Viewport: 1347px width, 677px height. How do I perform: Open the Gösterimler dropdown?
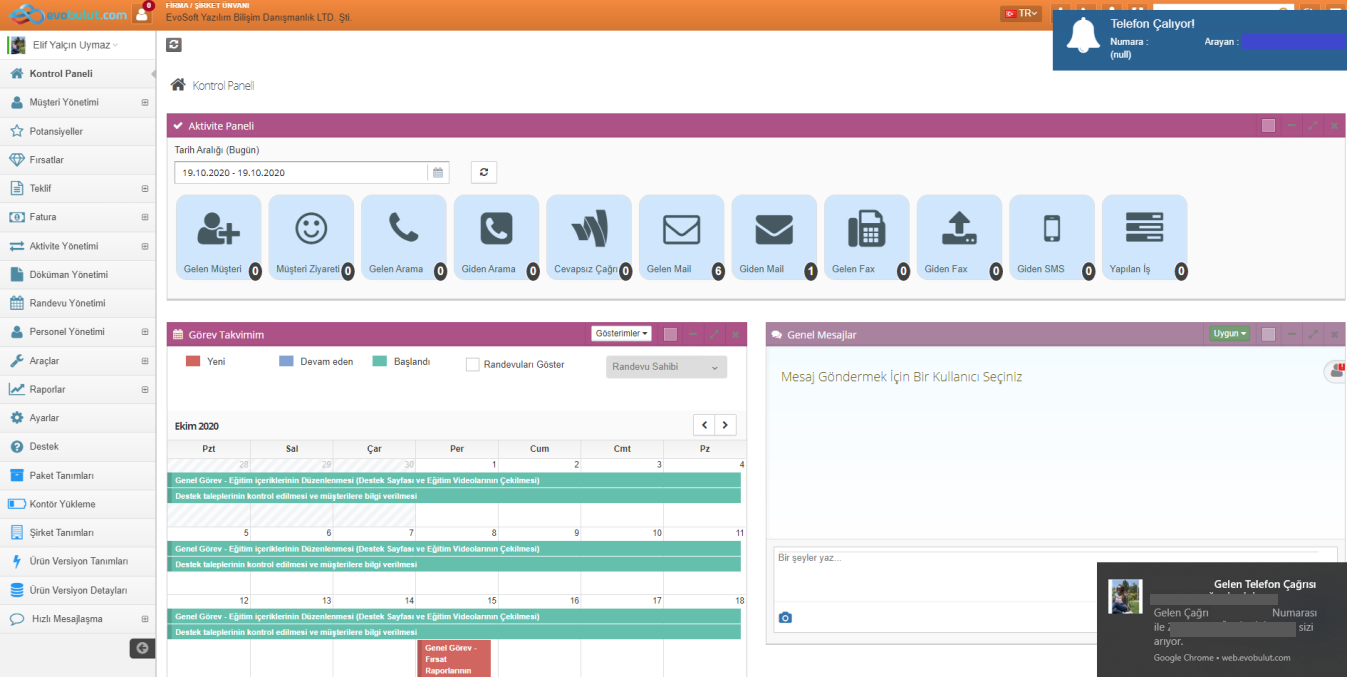click(x=622, y=334)
